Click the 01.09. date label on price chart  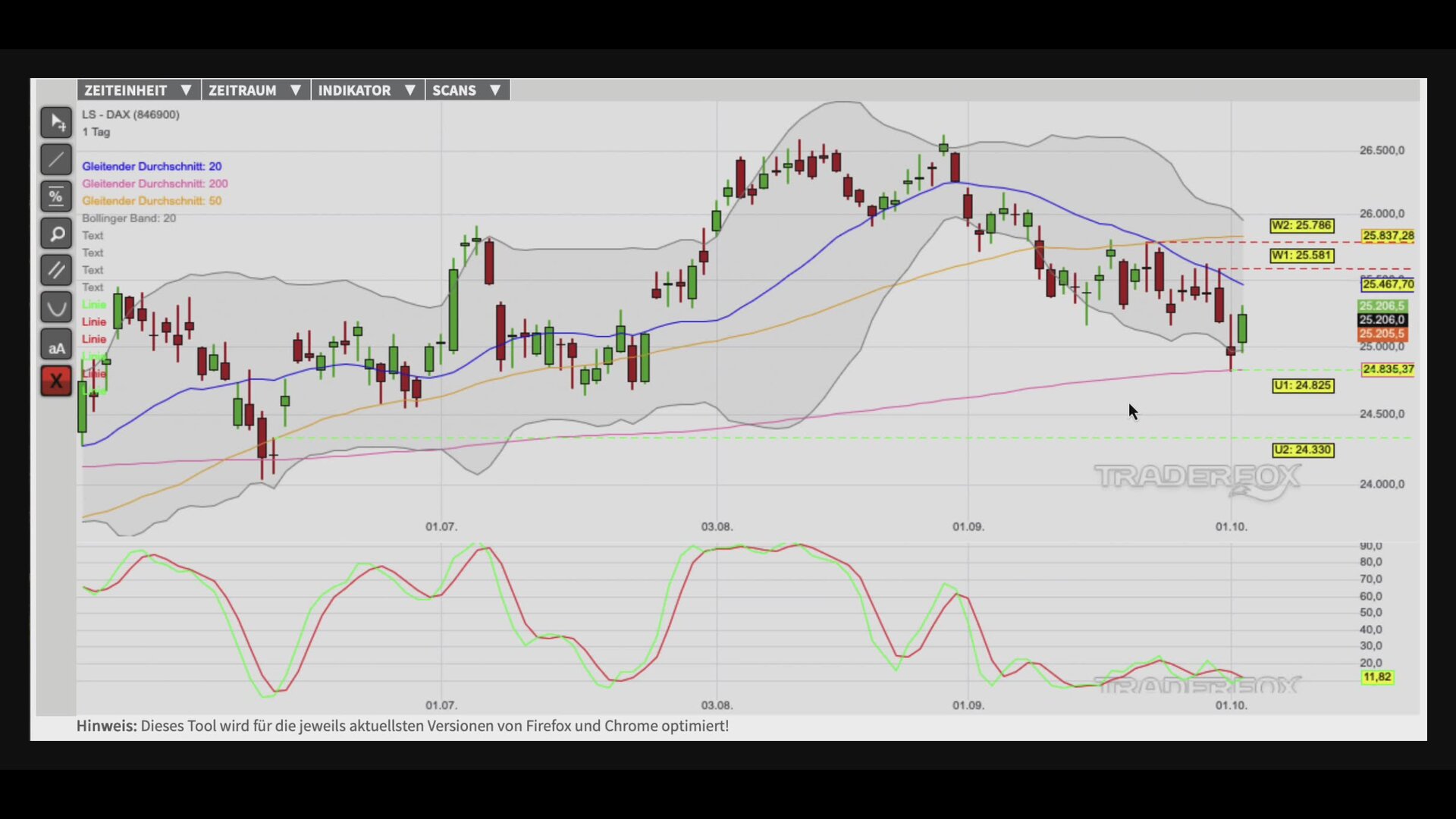968,526
